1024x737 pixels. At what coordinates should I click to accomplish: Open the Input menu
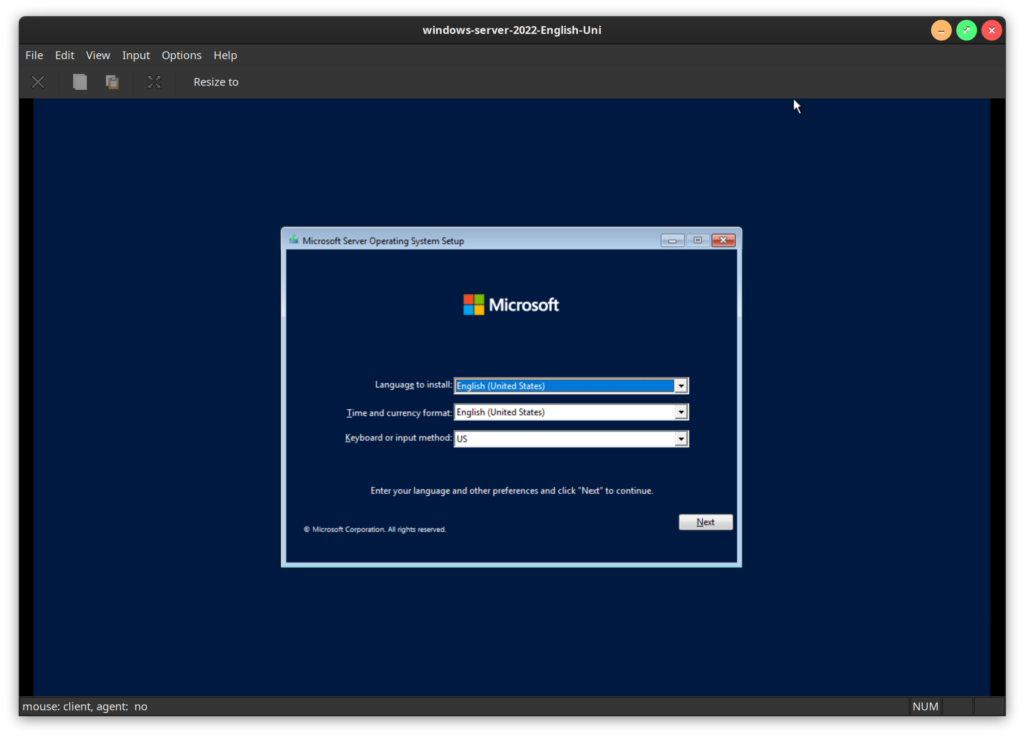tap(136, 56)
